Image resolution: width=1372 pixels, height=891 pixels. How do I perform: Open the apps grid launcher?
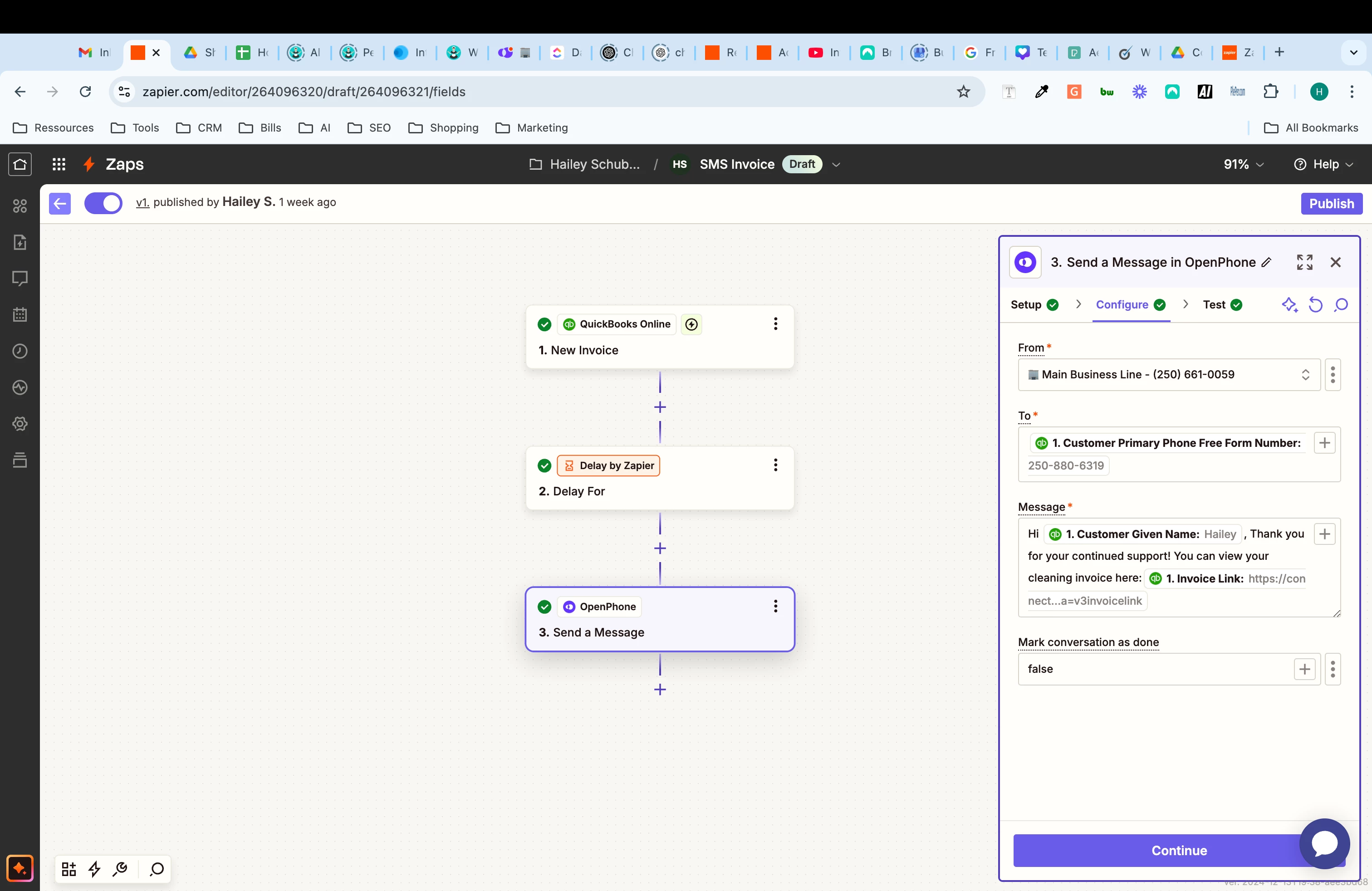(x=59, y=164)
